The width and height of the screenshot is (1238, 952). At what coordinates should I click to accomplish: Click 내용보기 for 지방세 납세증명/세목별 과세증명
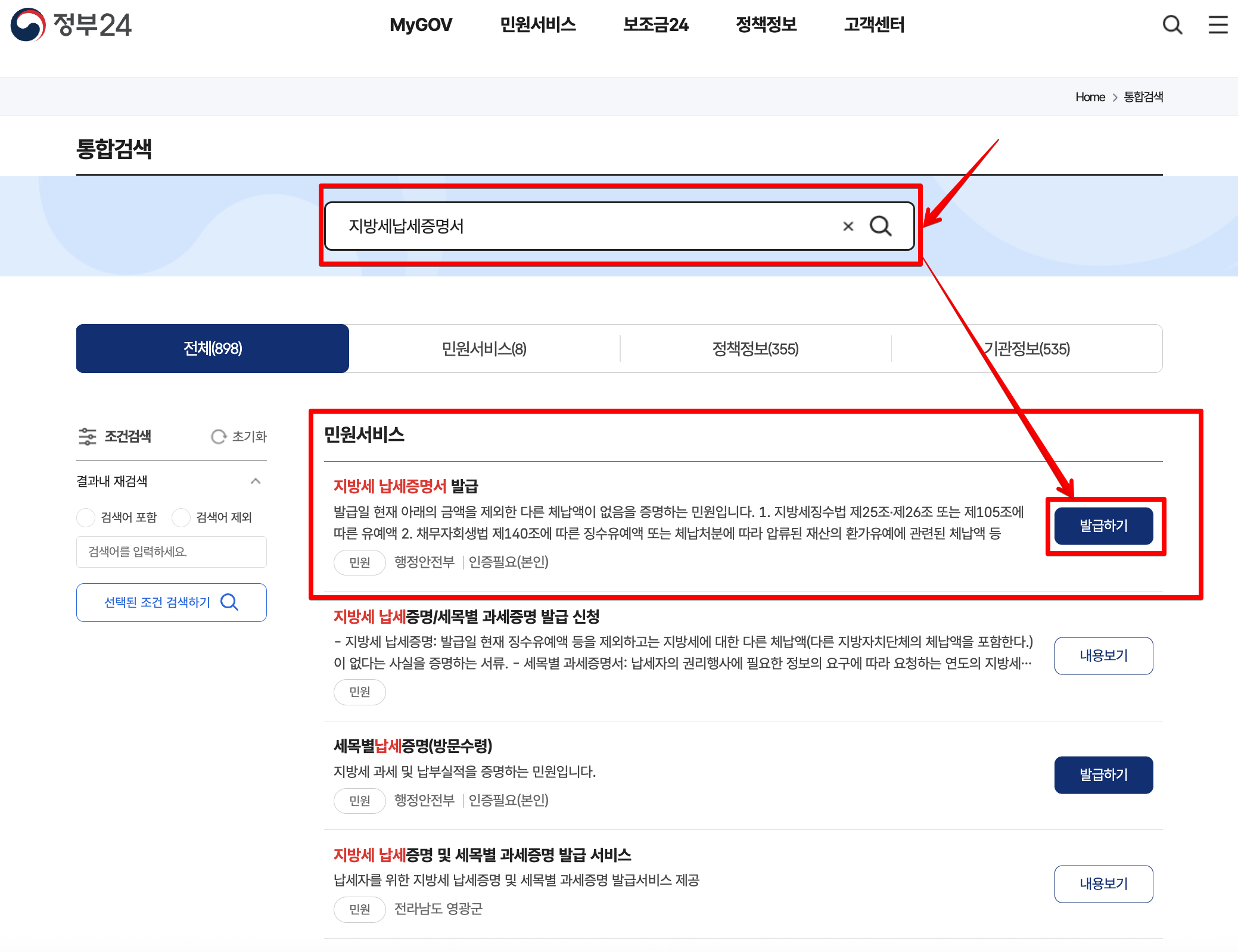[x=1103, y=655]
